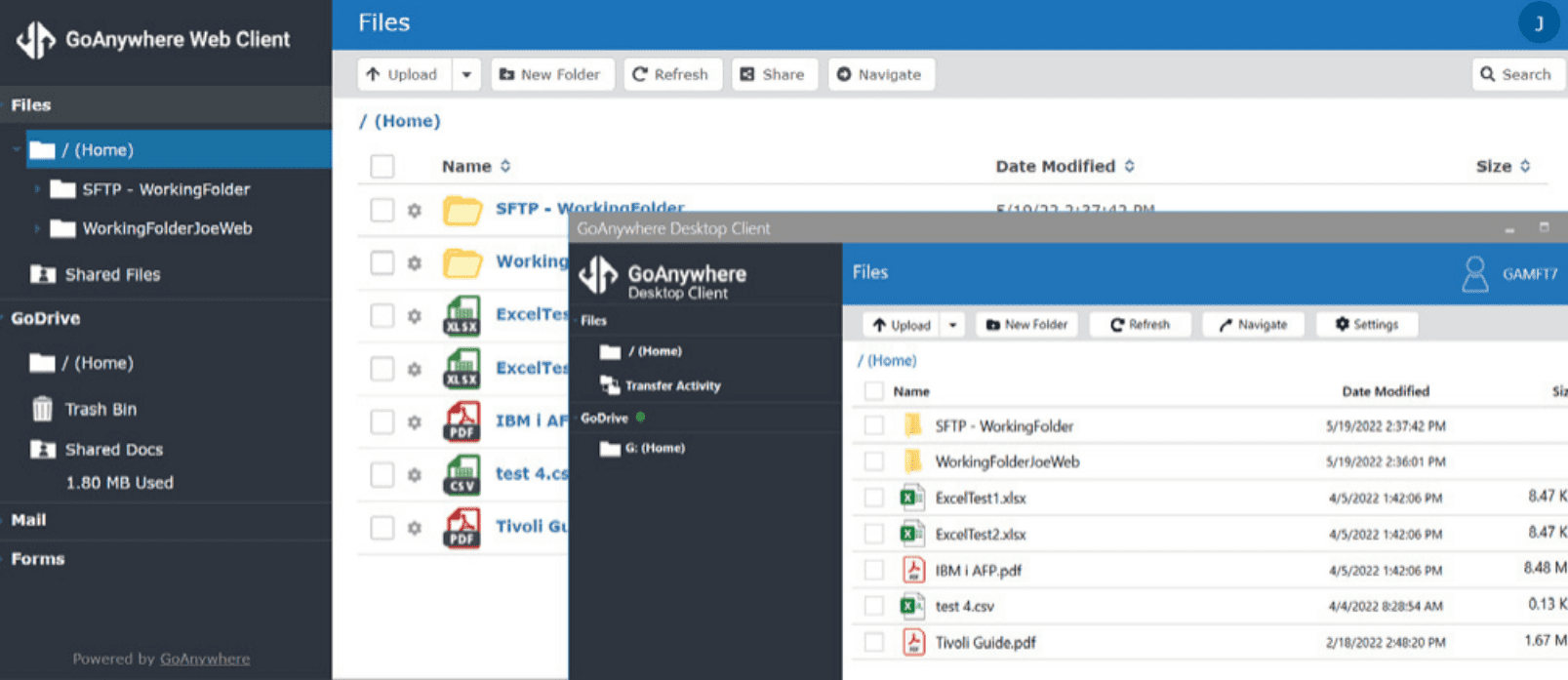Image resolution: width=1568 pixels, height=680 pixels.
Task: Open Transfer Activity in Desktop Client
Action: [671, 386]
